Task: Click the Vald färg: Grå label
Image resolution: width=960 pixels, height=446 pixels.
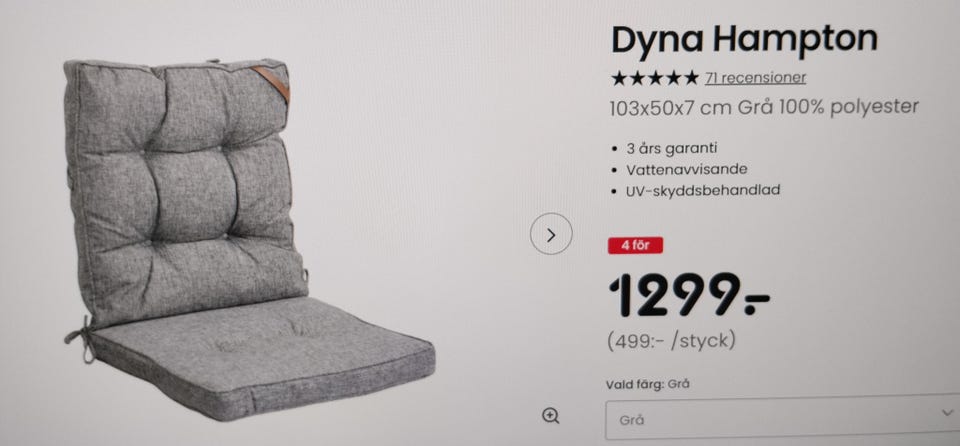Action: coord(647,385)
